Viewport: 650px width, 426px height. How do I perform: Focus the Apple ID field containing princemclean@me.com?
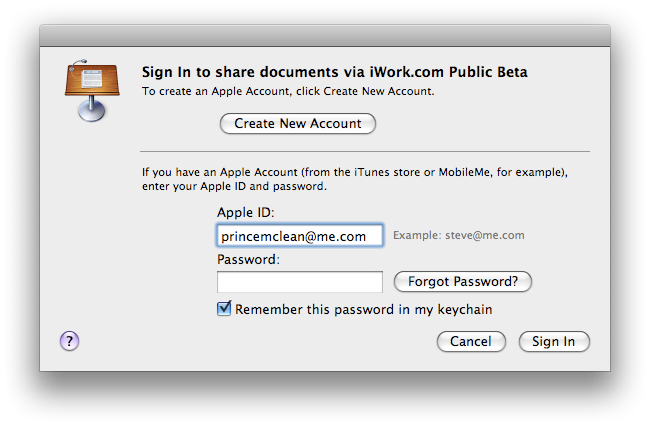(300, 236)
